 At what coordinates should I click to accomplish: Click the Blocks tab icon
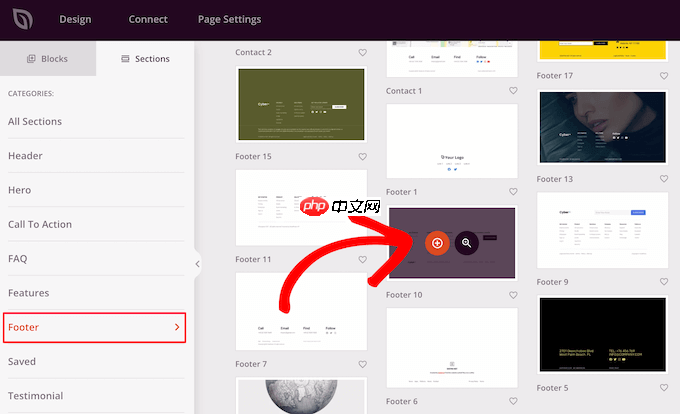click(x=31, y=59)
